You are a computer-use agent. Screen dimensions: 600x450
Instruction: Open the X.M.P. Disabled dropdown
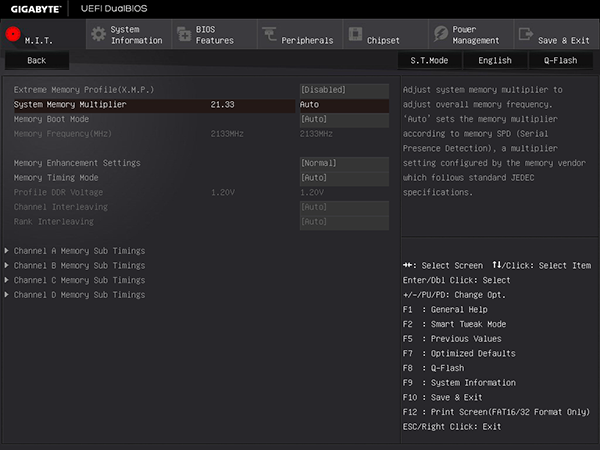pos(344,90)
